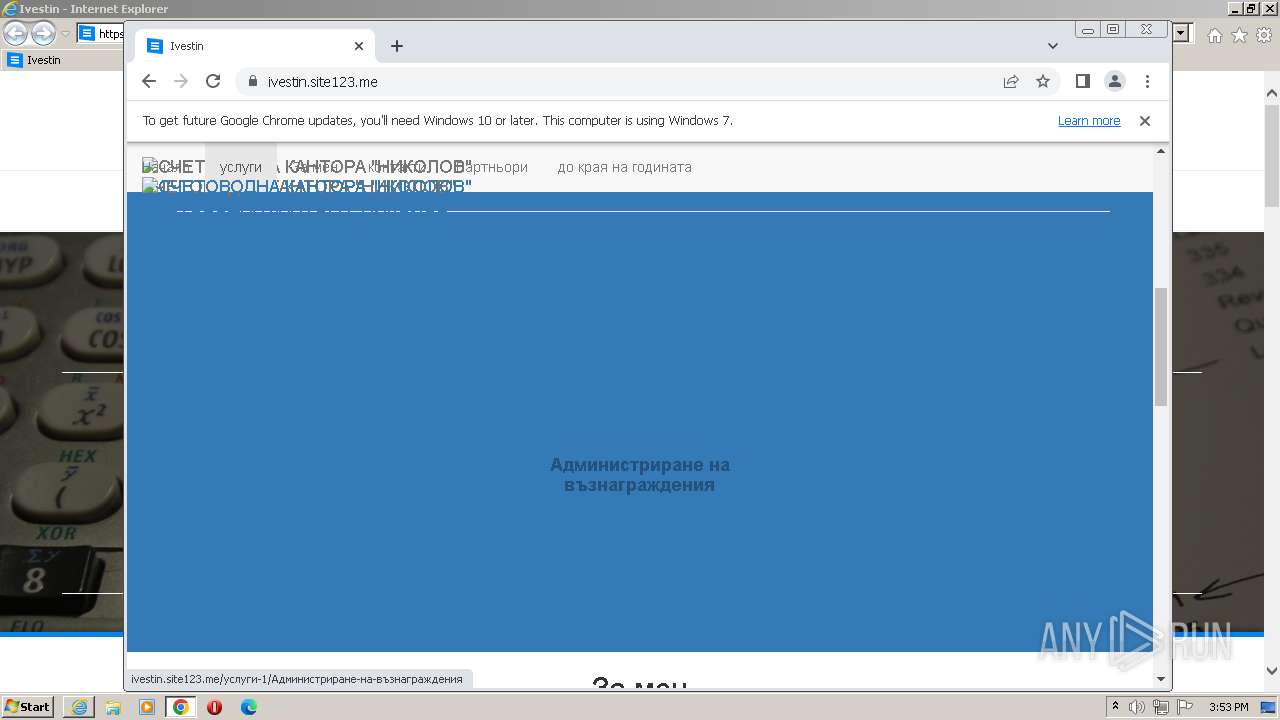Click the Chrome page scroll-down arrow
Viewport: 1280px width, 720px height.
[1161, 679]
